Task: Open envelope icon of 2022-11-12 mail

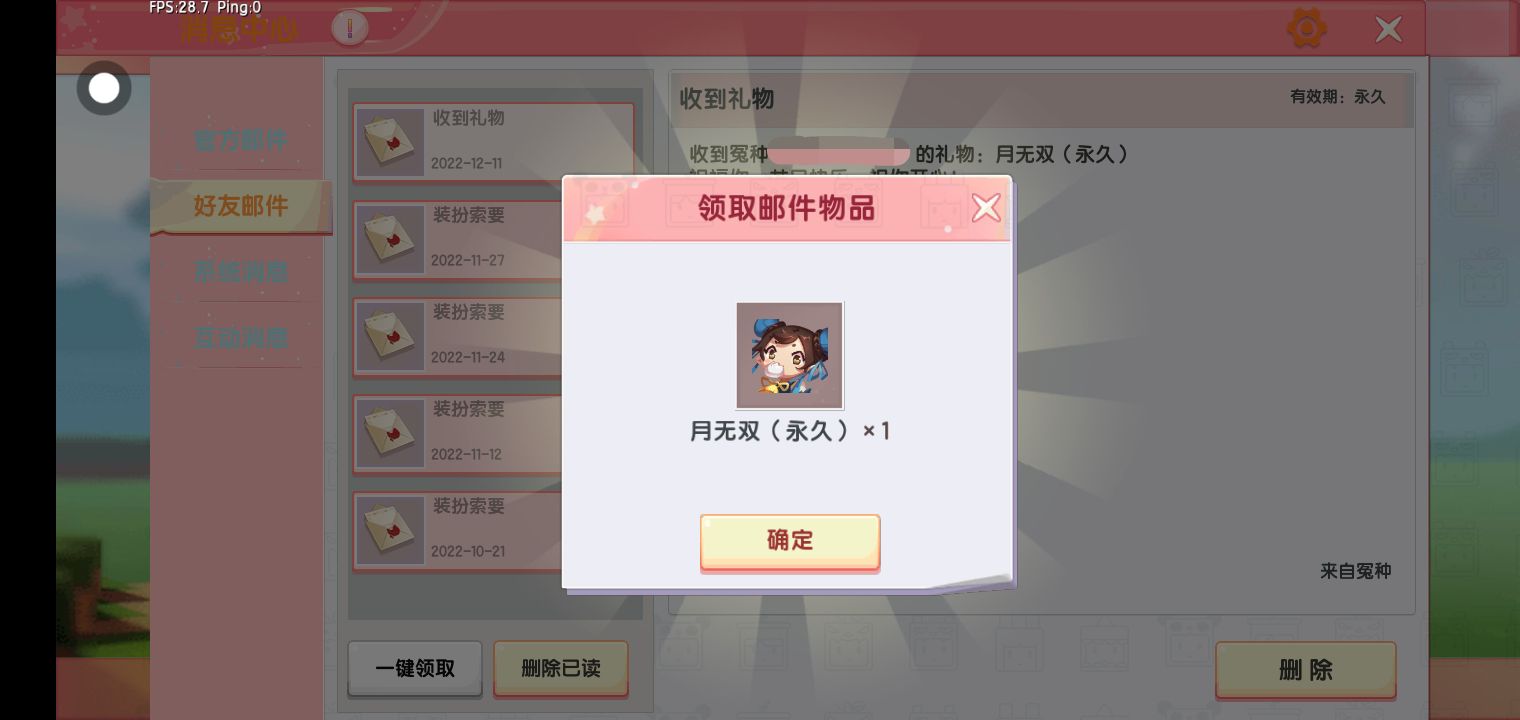Action: point(390,434)
